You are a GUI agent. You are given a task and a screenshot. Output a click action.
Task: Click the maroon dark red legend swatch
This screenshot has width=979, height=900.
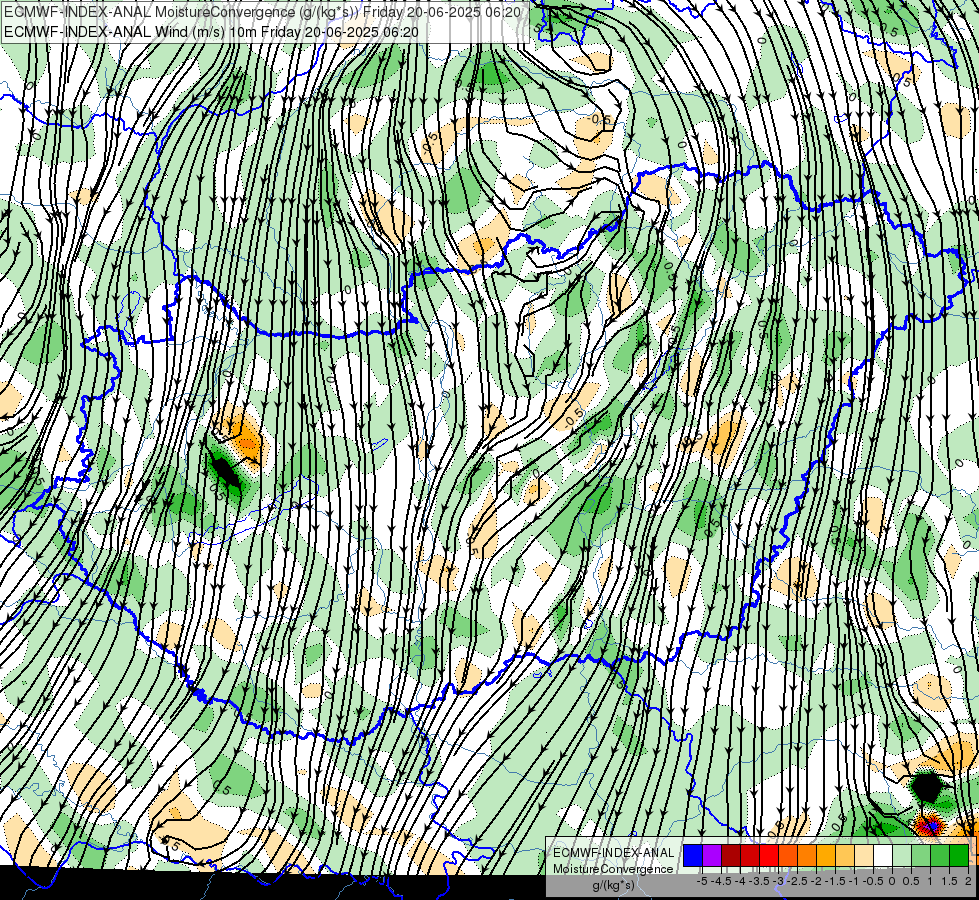click(731, 855)
